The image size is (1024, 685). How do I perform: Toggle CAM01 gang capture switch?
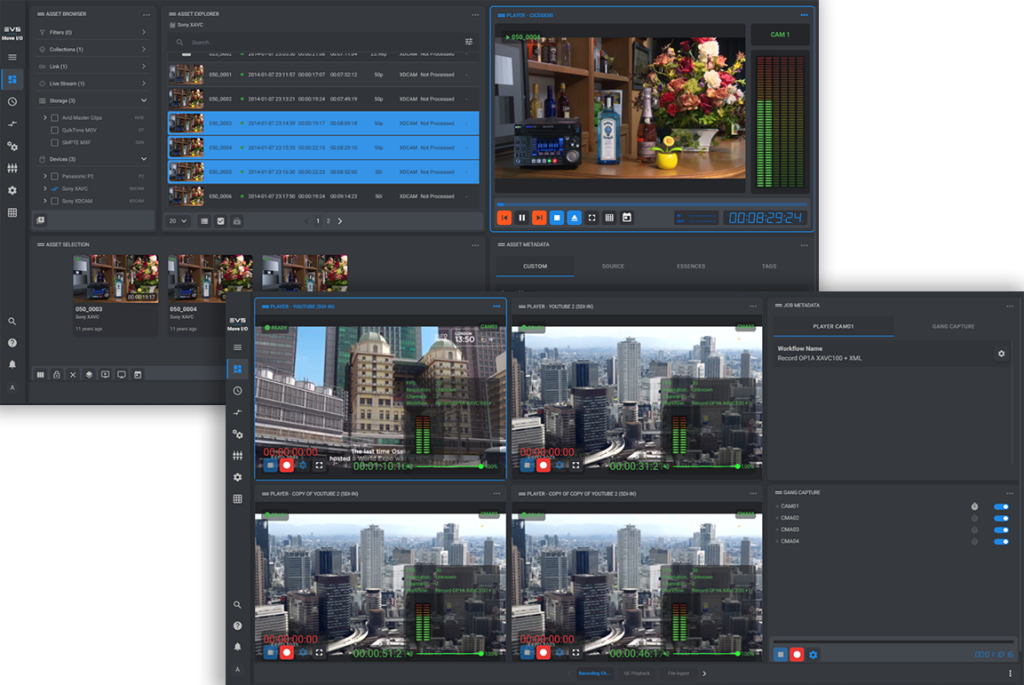pyautogui.click(x=1000, y=507)
